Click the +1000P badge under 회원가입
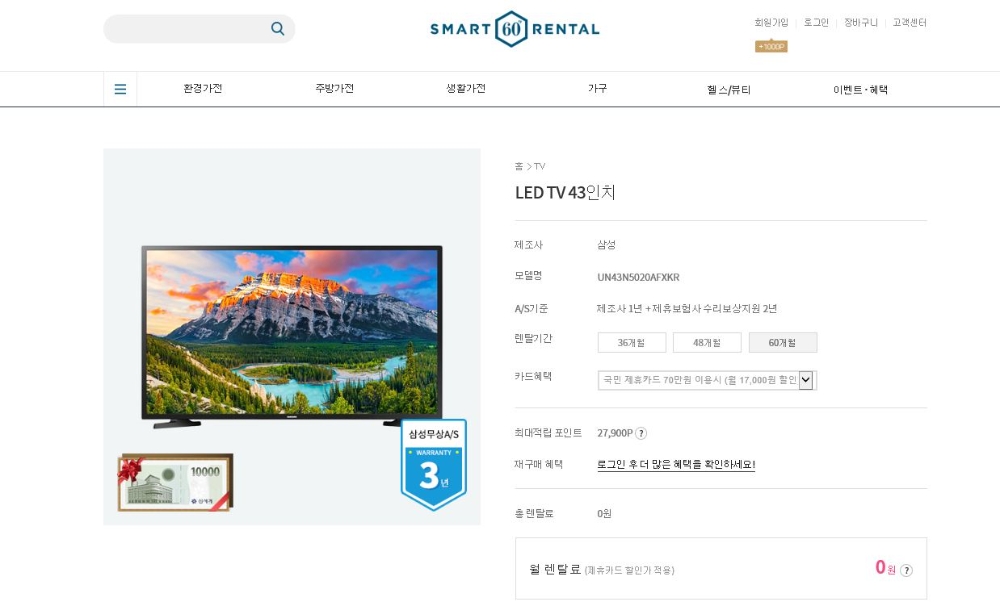 771,46
